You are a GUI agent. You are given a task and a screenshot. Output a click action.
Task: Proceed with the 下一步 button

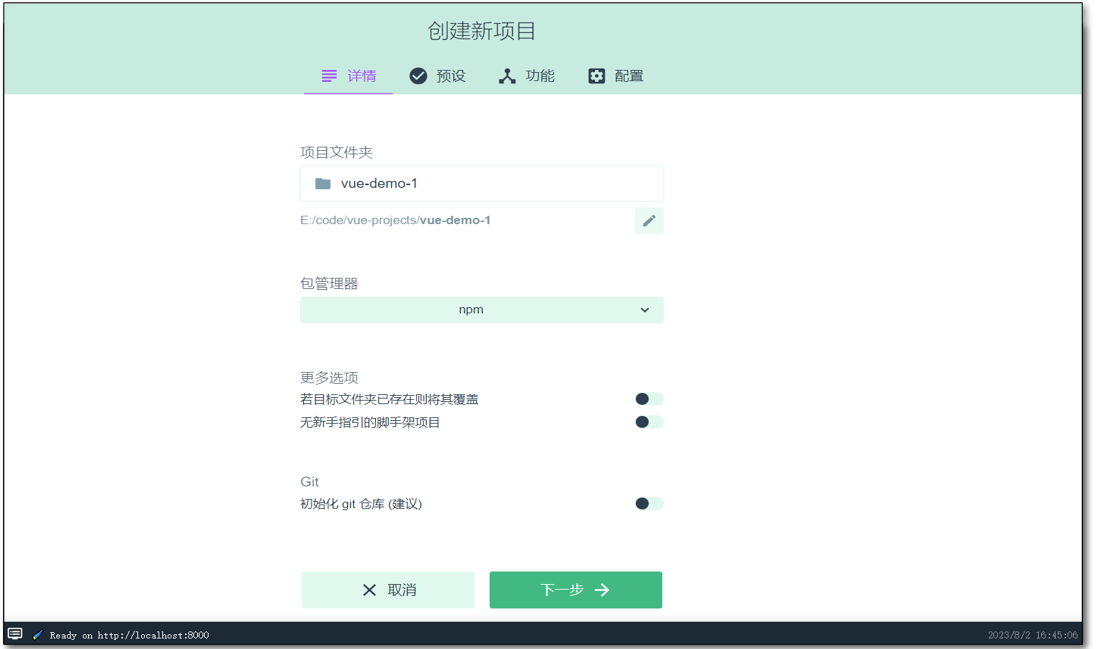point(575,590)
